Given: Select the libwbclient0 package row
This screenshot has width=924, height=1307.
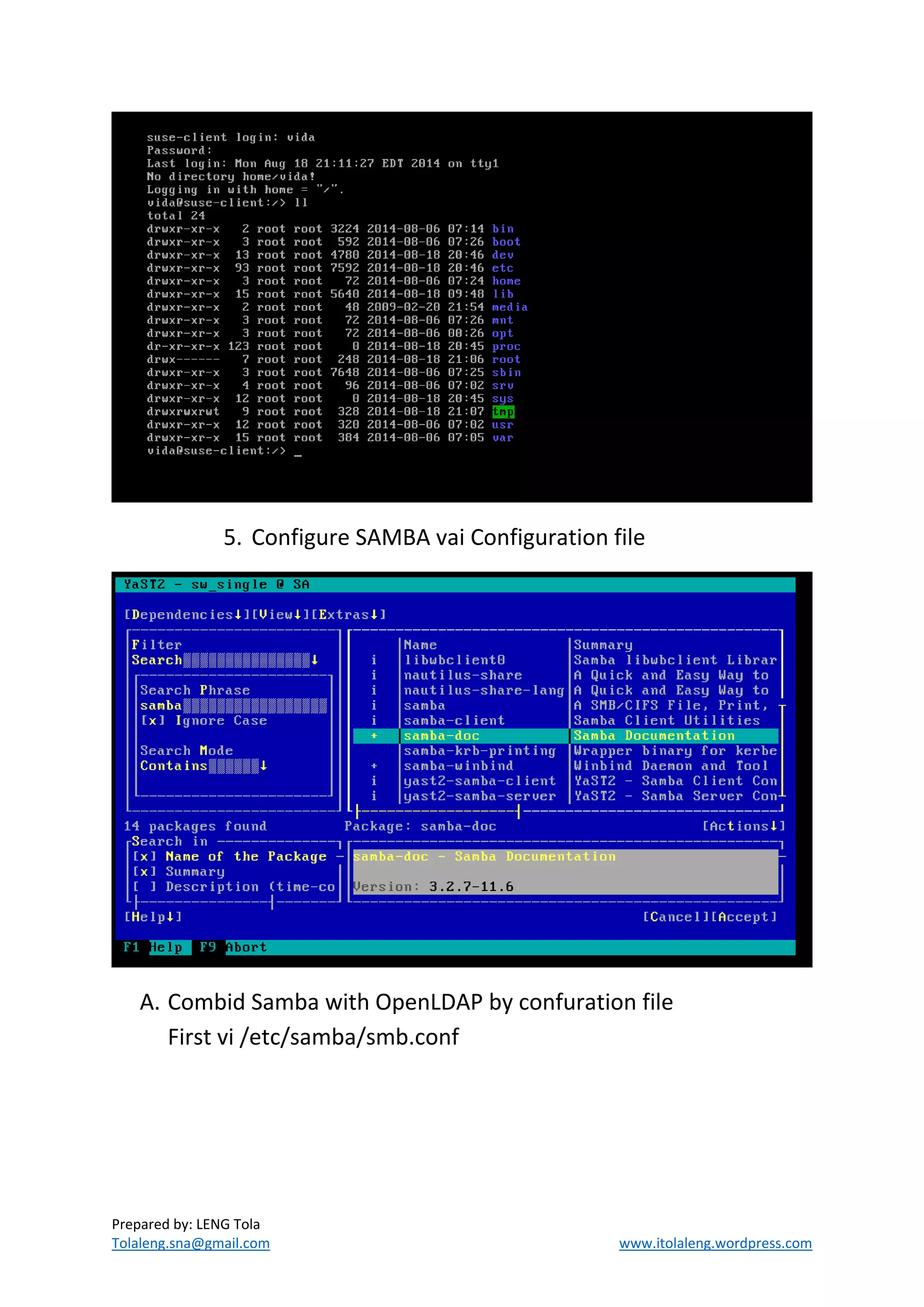Looking at the screenshot, I should pyautogui.click(x=566, y=660).
